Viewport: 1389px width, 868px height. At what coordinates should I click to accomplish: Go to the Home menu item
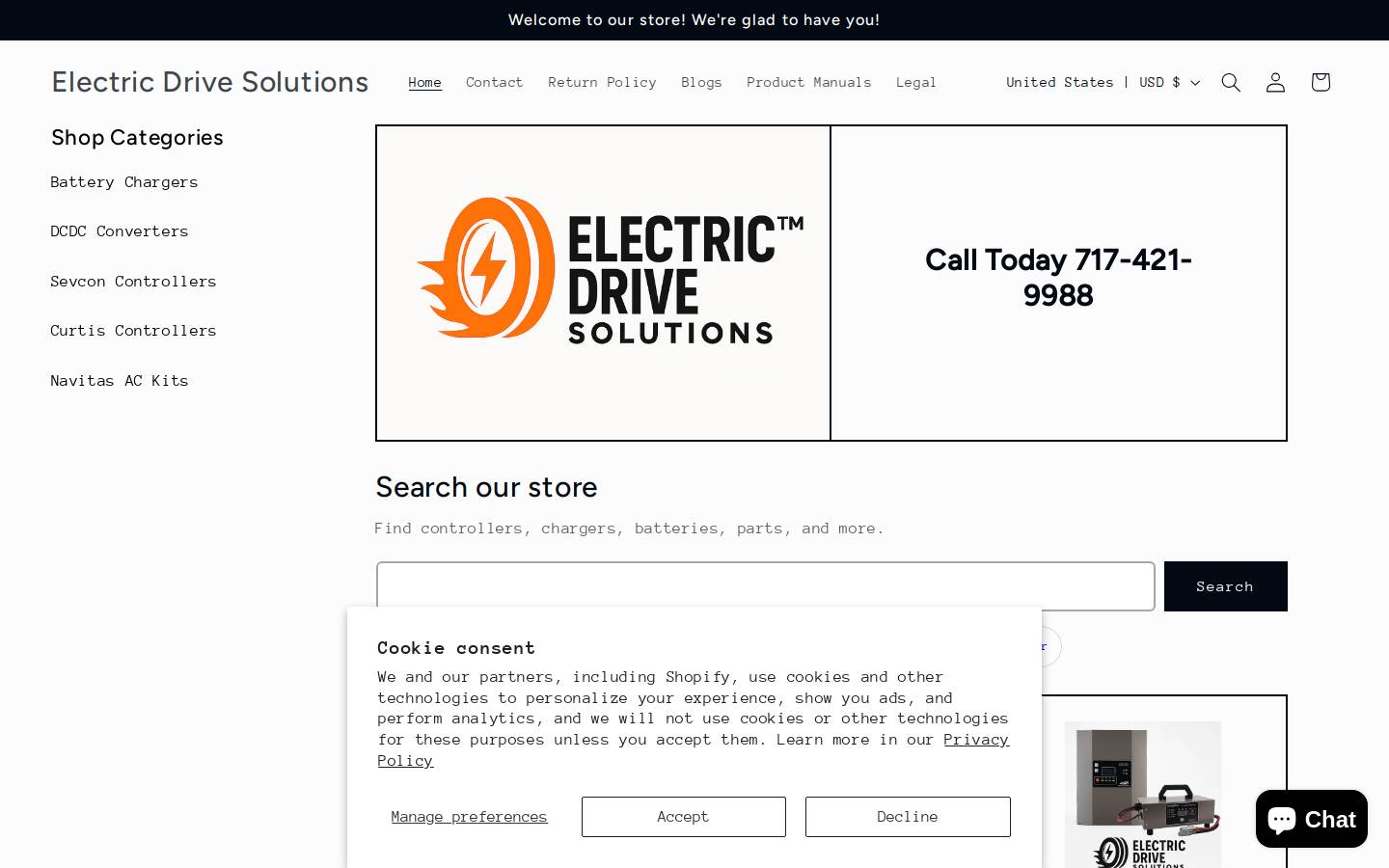pyautogui.click(x=424, y=82)
